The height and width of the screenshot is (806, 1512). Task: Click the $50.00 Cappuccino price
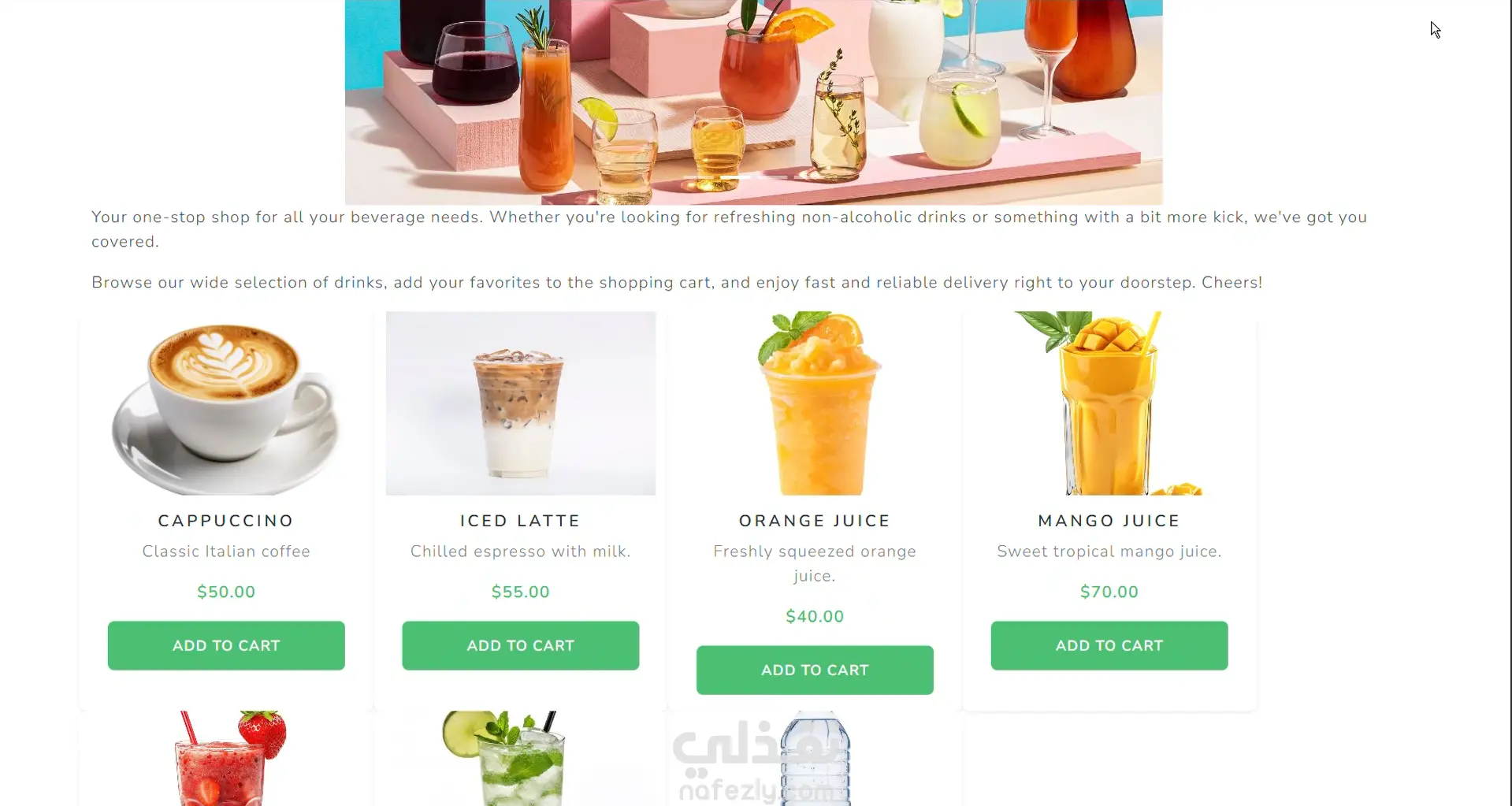[x=226, y=592]
